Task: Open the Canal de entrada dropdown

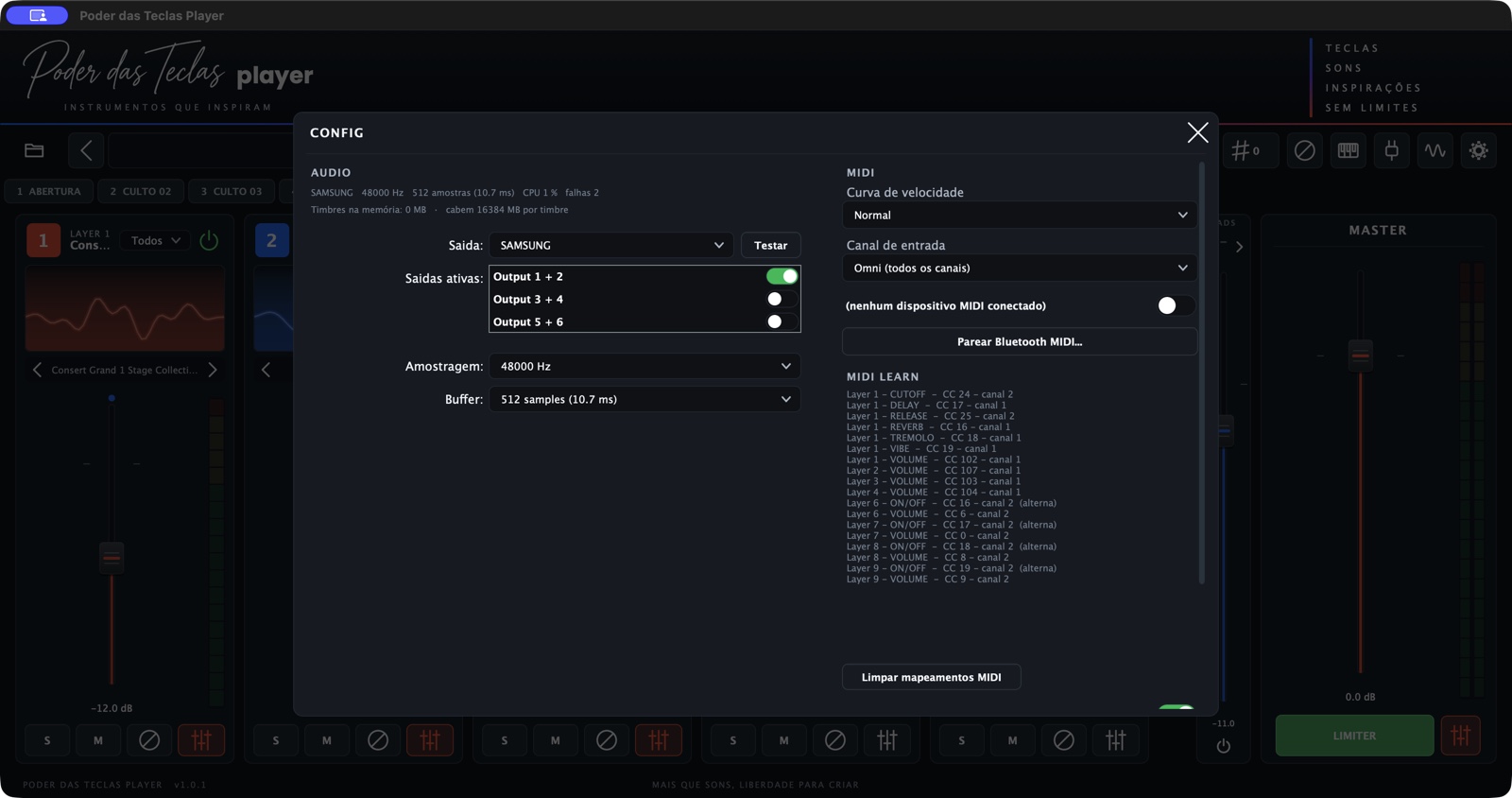Action: (1020, 268)
